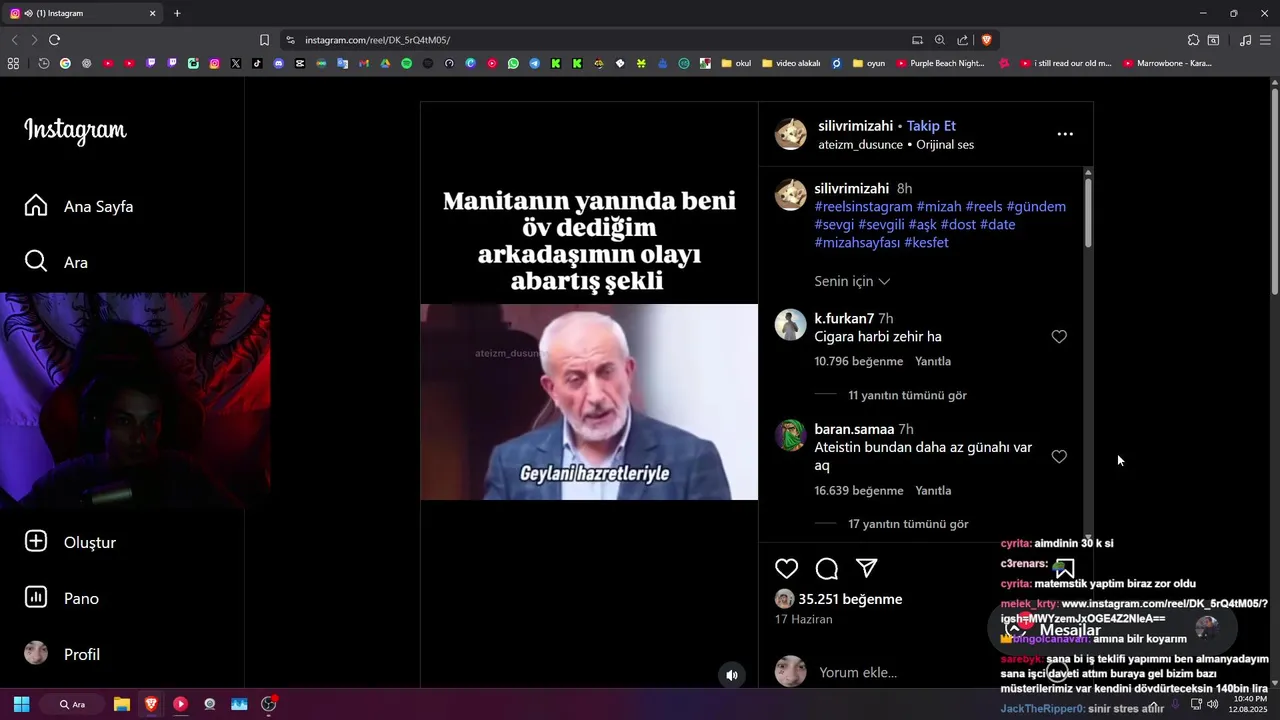
Task: Open Instagram bookmark in bookmarks bar
Action: [x=214, y=63]
